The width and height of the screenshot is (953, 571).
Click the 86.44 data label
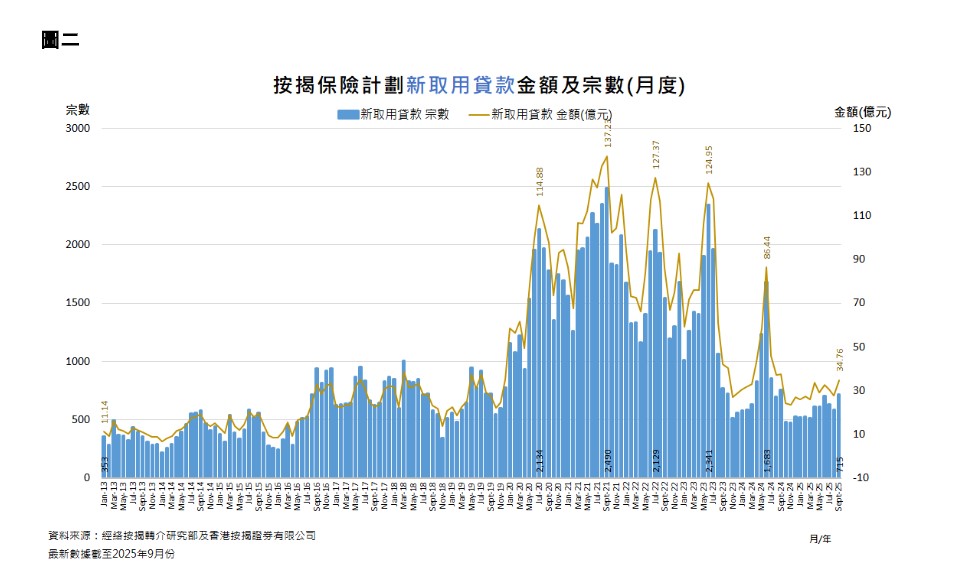click(767, 248)
